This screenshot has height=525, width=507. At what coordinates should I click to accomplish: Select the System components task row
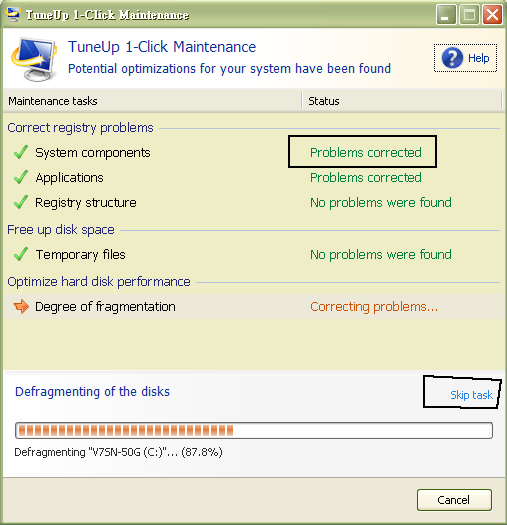tap(254, 153)
